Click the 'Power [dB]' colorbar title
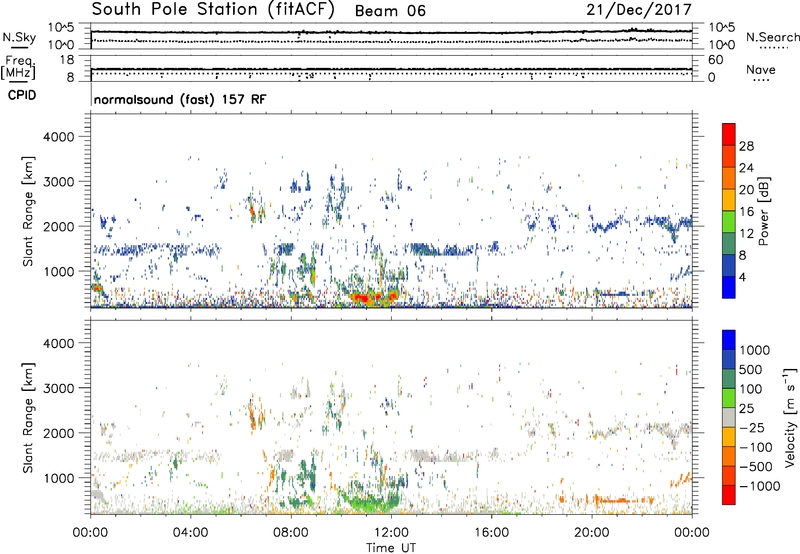800x554 pixels. click(764, 211)
